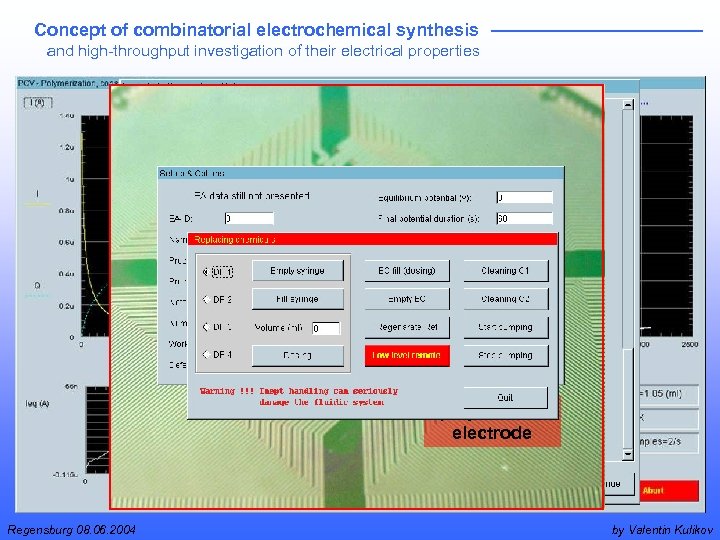Click 'by Valentin Kulikov' footer text
The width and height of the screenshot is (720, 540).
(662, 530)
